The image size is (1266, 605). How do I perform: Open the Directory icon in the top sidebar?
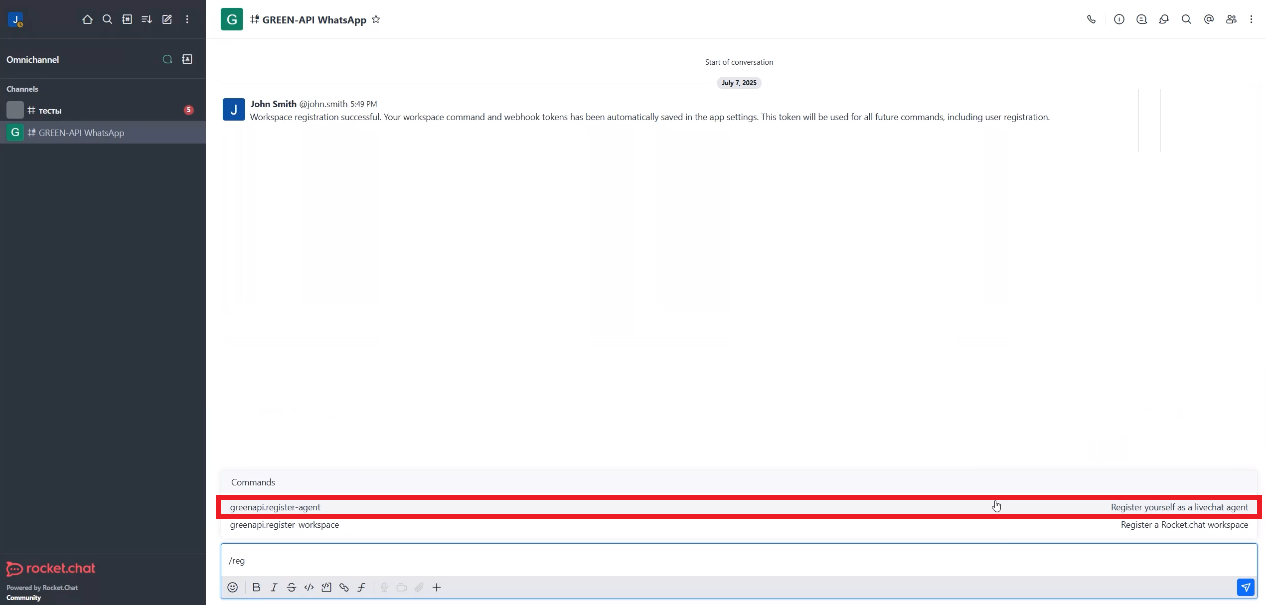[x=127, y=19]
